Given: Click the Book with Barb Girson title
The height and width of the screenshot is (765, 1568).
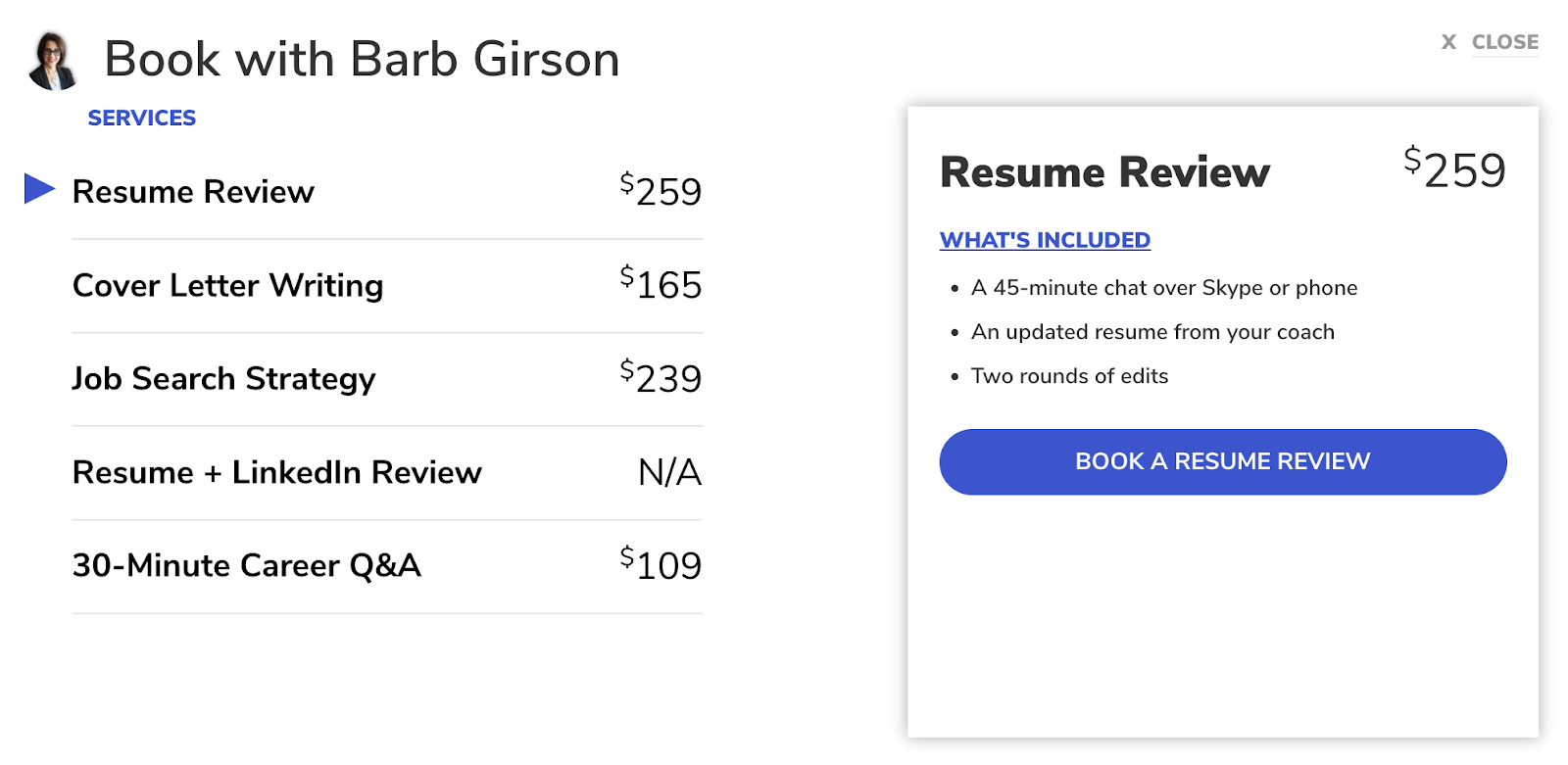Looking at the screenshot, I should click(362, 60).
